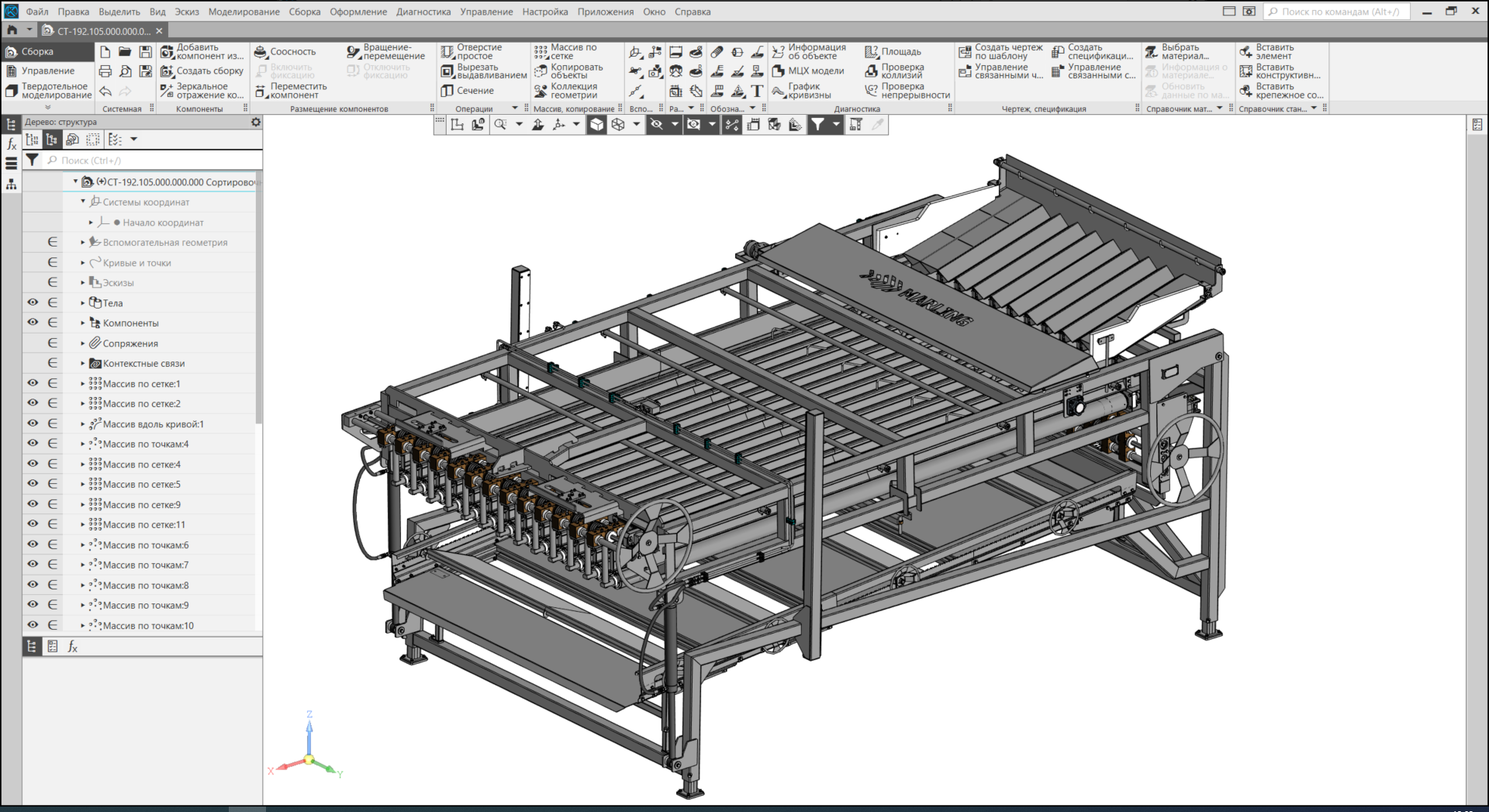Toggle eye icon for Массив по точкам:10

click(x=33, y=625)
